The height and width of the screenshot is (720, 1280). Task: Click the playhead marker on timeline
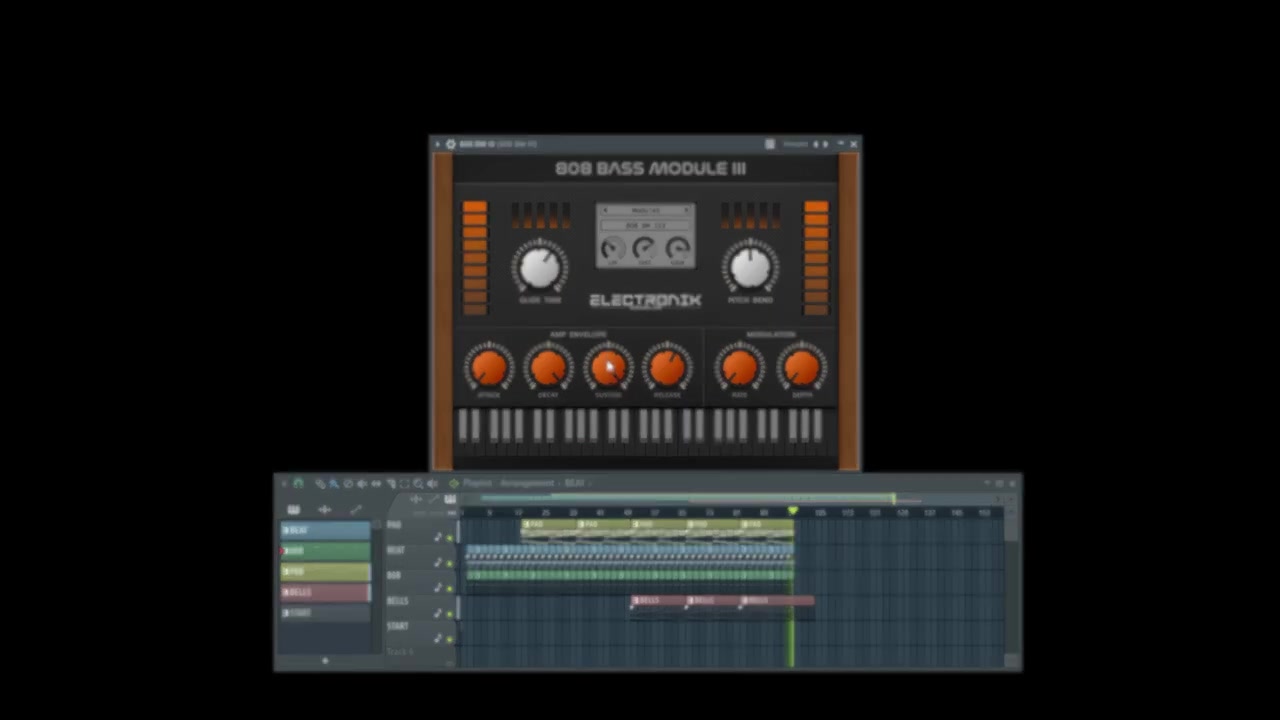[x=793, y=511]
